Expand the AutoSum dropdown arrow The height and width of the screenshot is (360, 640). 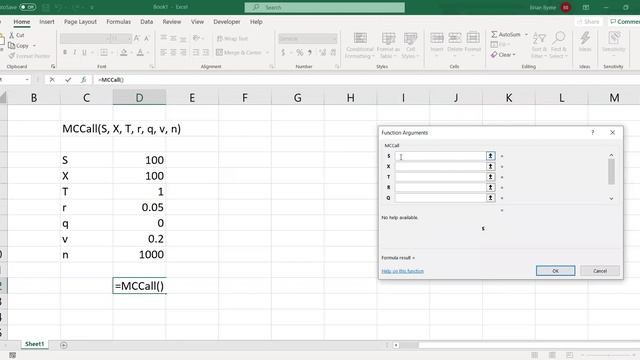[x=526, y=35]
